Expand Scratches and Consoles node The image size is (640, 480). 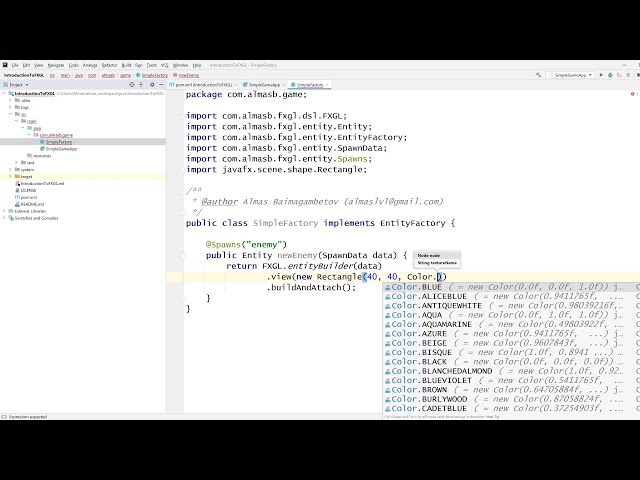click(4, 218)
